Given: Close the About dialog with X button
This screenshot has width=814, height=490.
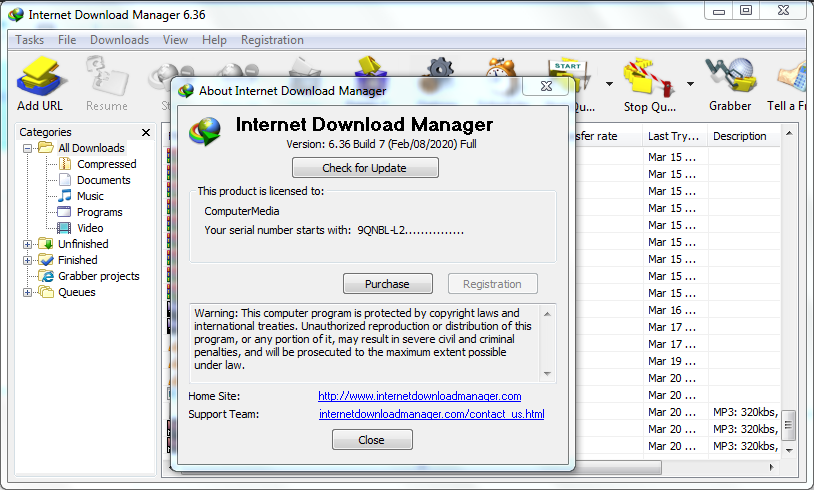Looking at the screenshot, I should pos(546,86).
